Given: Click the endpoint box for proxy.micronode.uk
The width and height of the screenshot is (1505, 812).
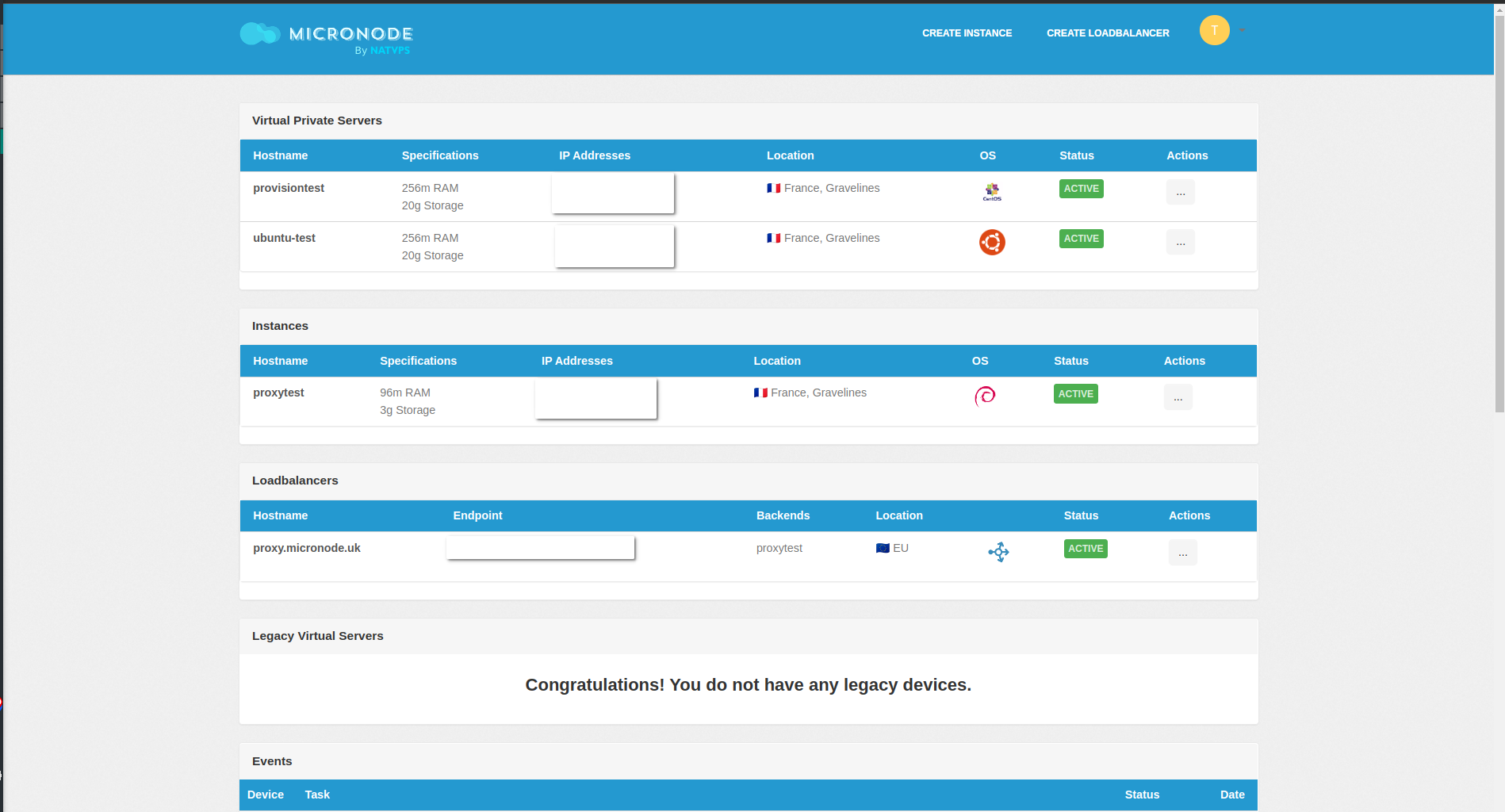Looking at the screenshot, I should pos(540,548).
